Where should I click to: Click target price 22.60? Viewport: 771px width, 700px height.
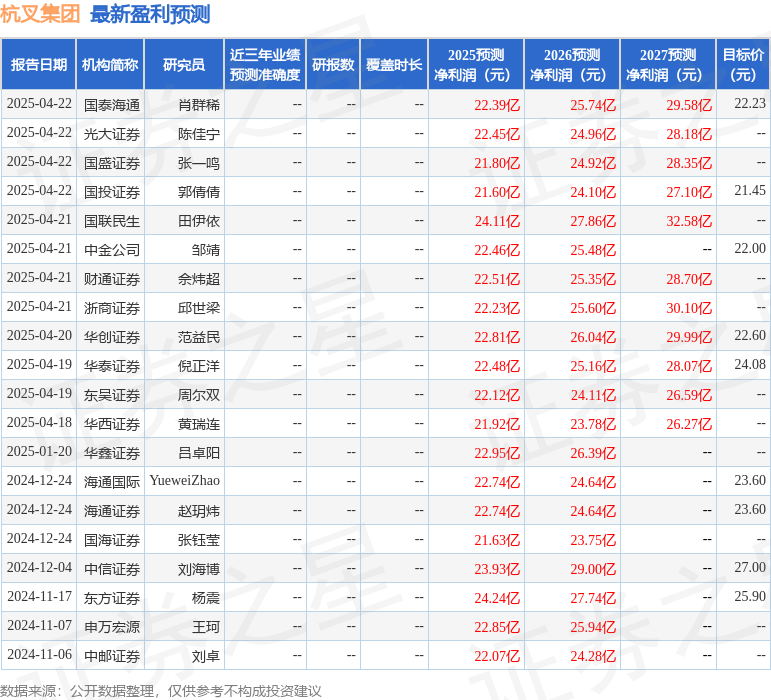point(750,336)
